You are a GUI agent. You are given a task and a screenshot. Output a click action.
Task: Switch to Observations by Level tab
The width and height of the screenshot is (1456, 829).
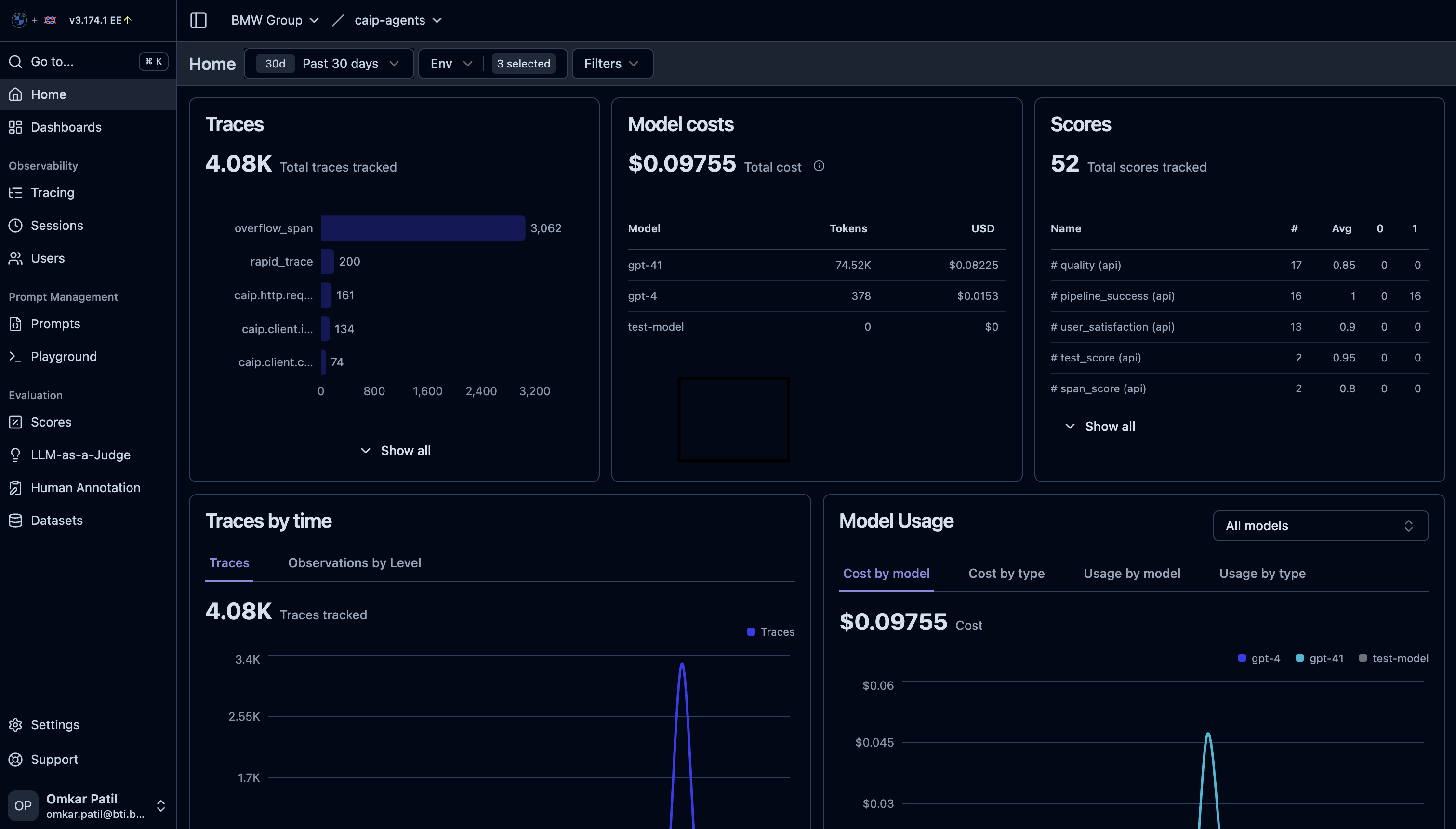pos(355,563)
